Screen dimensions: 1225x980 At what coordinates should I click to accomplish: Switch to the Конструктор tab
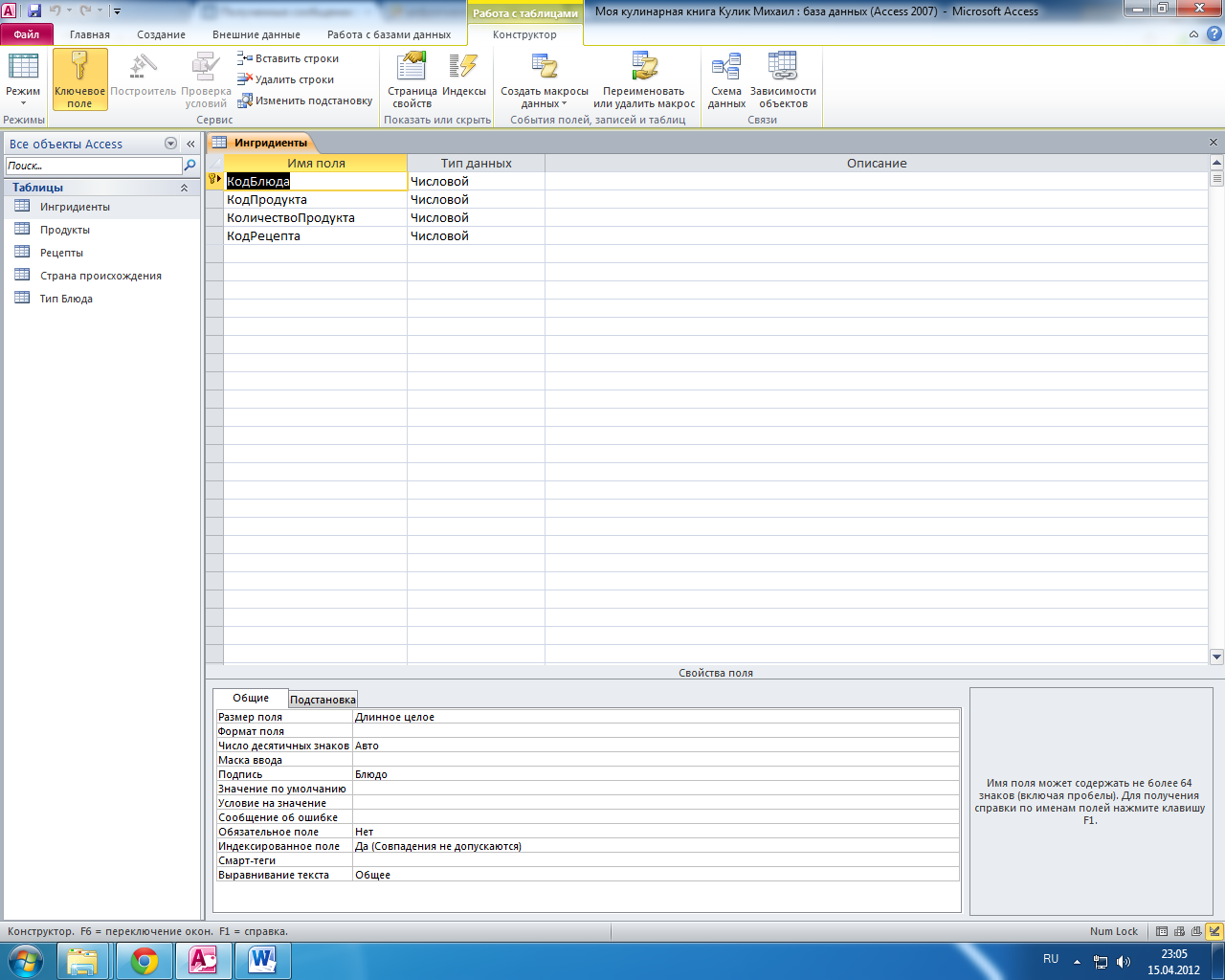(524, 34)
